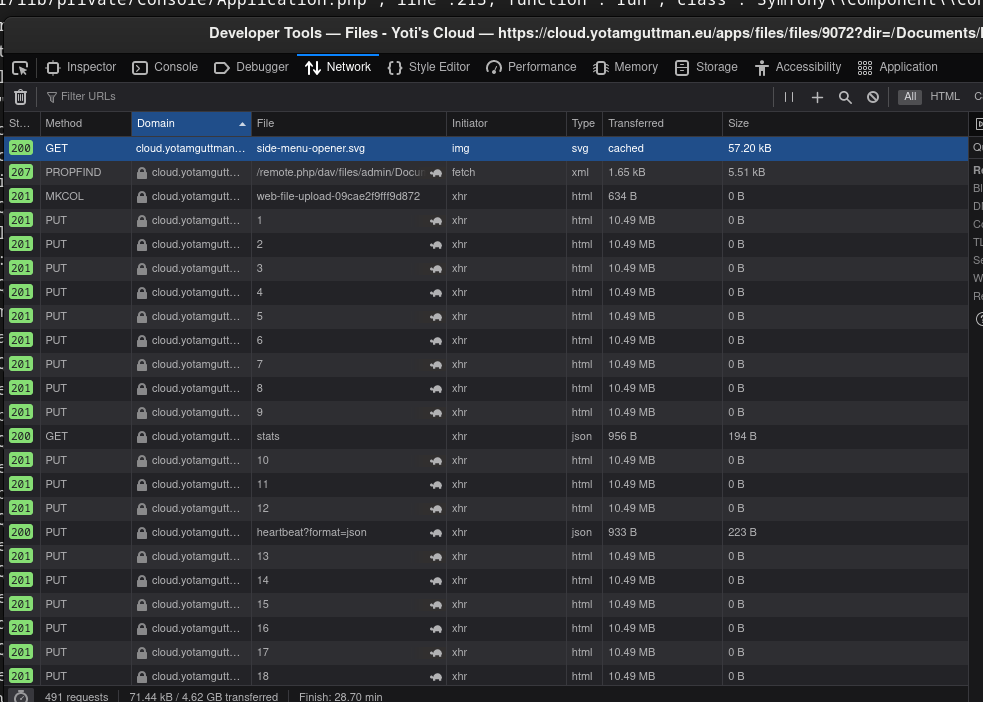The width and height of the screenshot is (983, 702).
Task: Clear network log with trash icon
Action: click(x=20, y=97)
